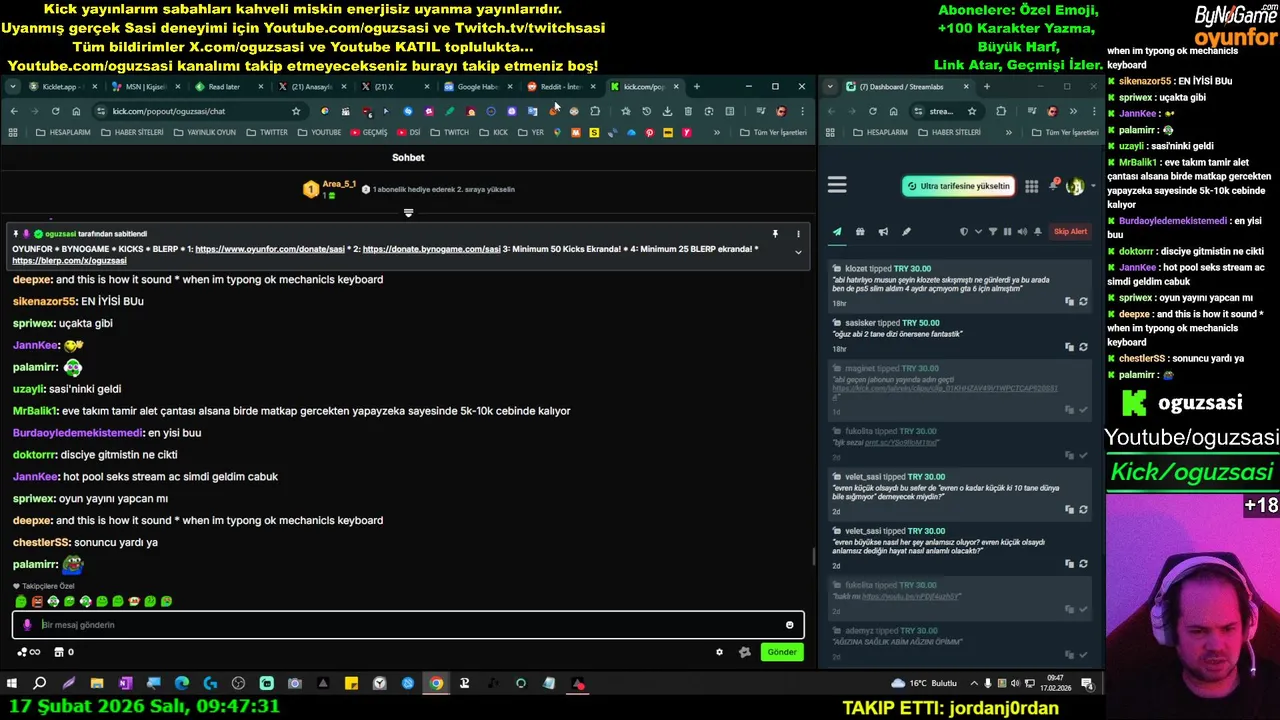Open the extensions puzzle icon in Kick window
This screenshot has width=1280, height=720.
[x=595, y=111]
